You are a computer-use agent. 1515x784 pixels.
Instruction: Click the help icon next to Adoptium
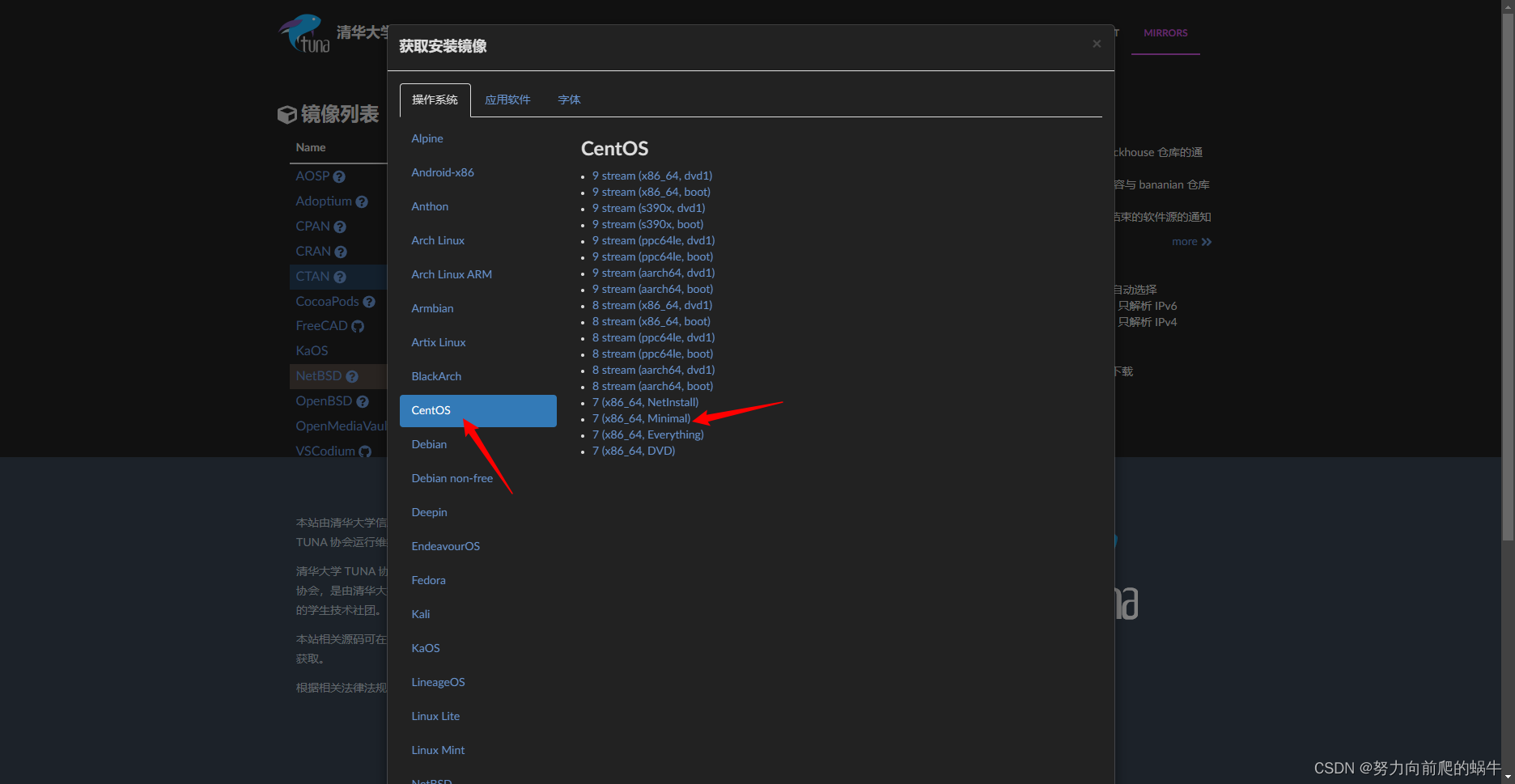point(362,201)
